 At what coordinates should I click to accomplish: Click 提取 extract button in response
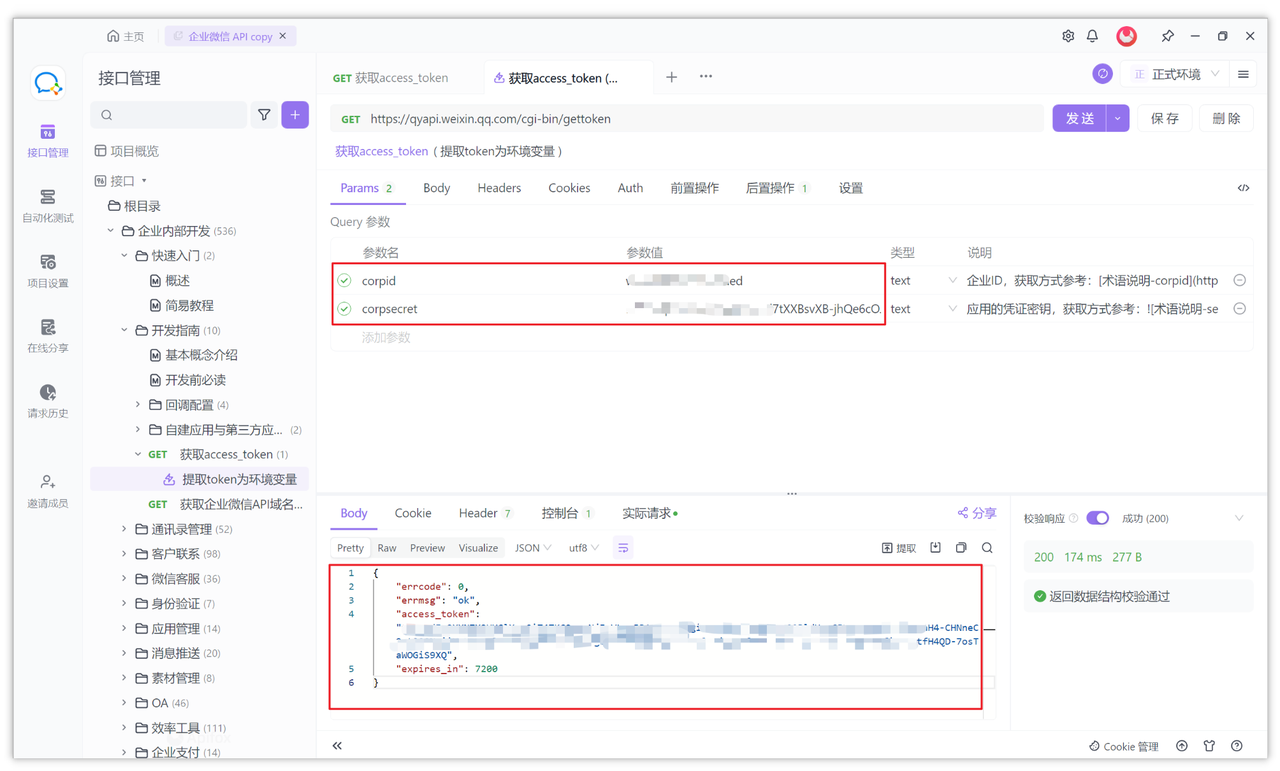pyautogui.click(x=898, y=548)
